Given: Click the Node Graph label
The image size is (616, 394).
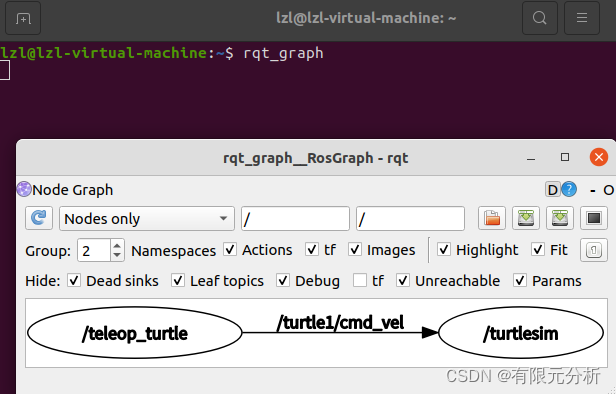Looking at the screenshot, I should 73,190.
